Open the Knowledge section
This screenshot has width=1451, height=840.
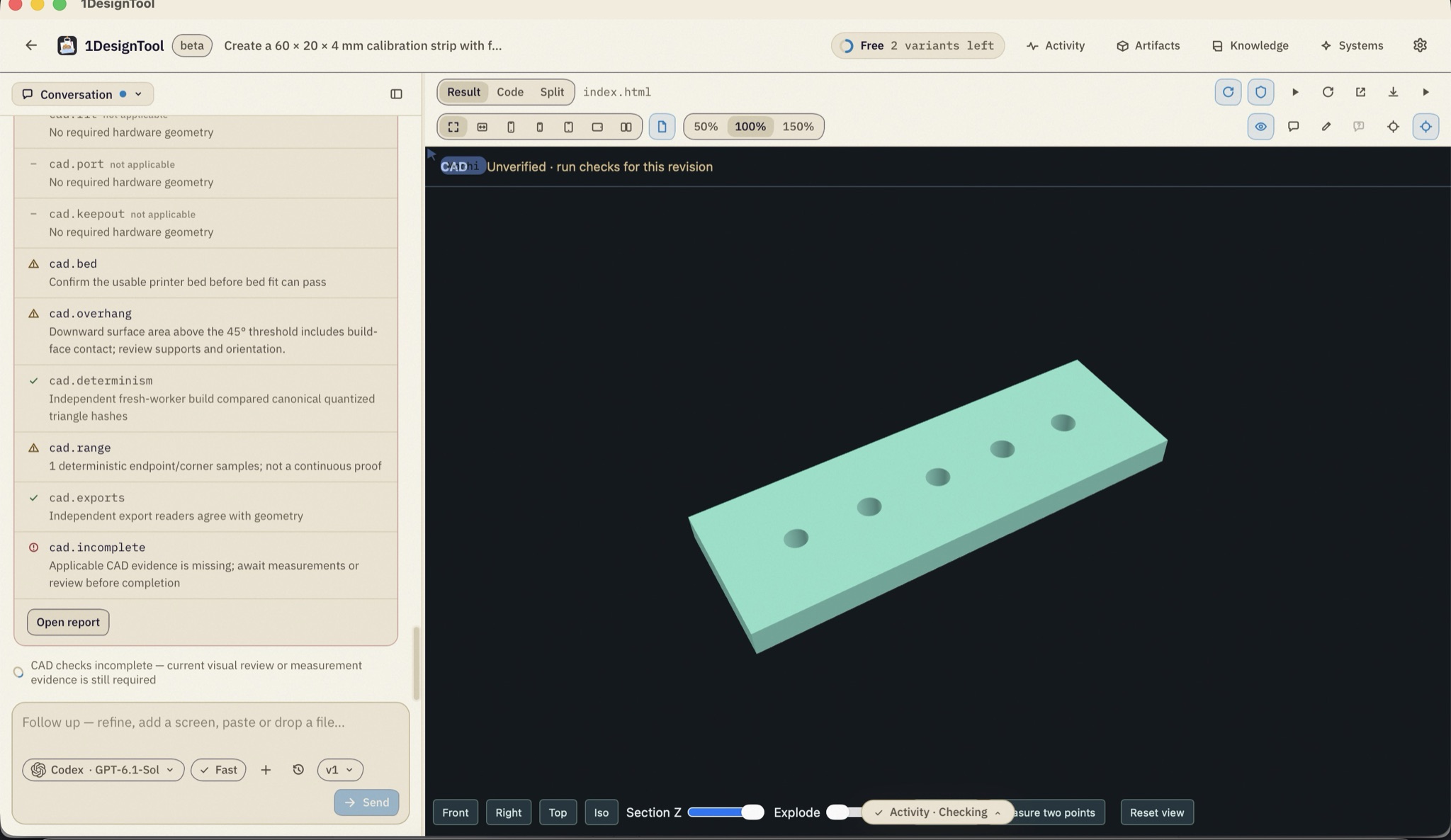1250,45
